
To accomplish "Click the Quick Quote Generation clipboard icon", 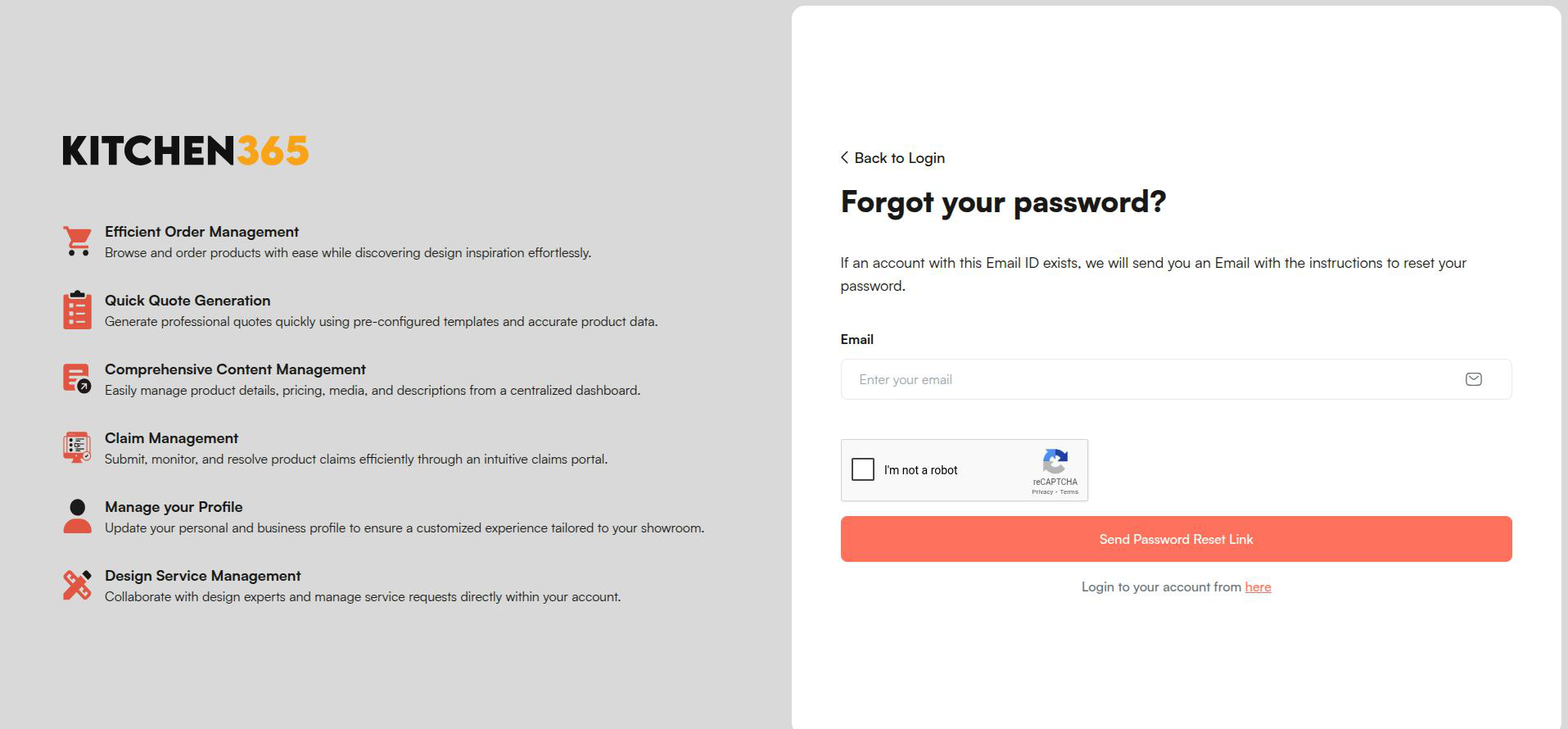I will 77,310.
